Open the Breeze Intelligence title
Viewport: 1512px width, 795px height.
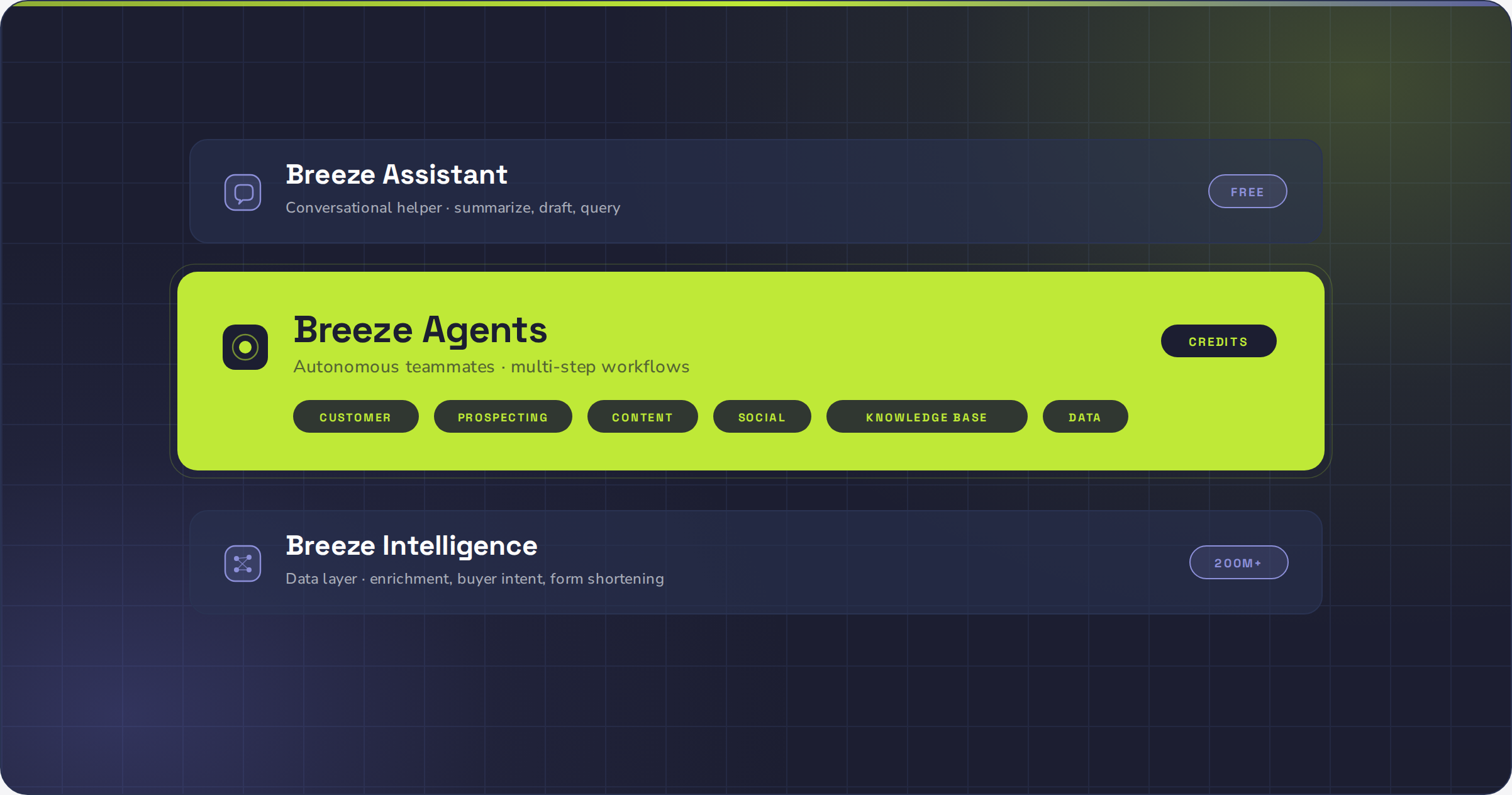click(411, 545)
